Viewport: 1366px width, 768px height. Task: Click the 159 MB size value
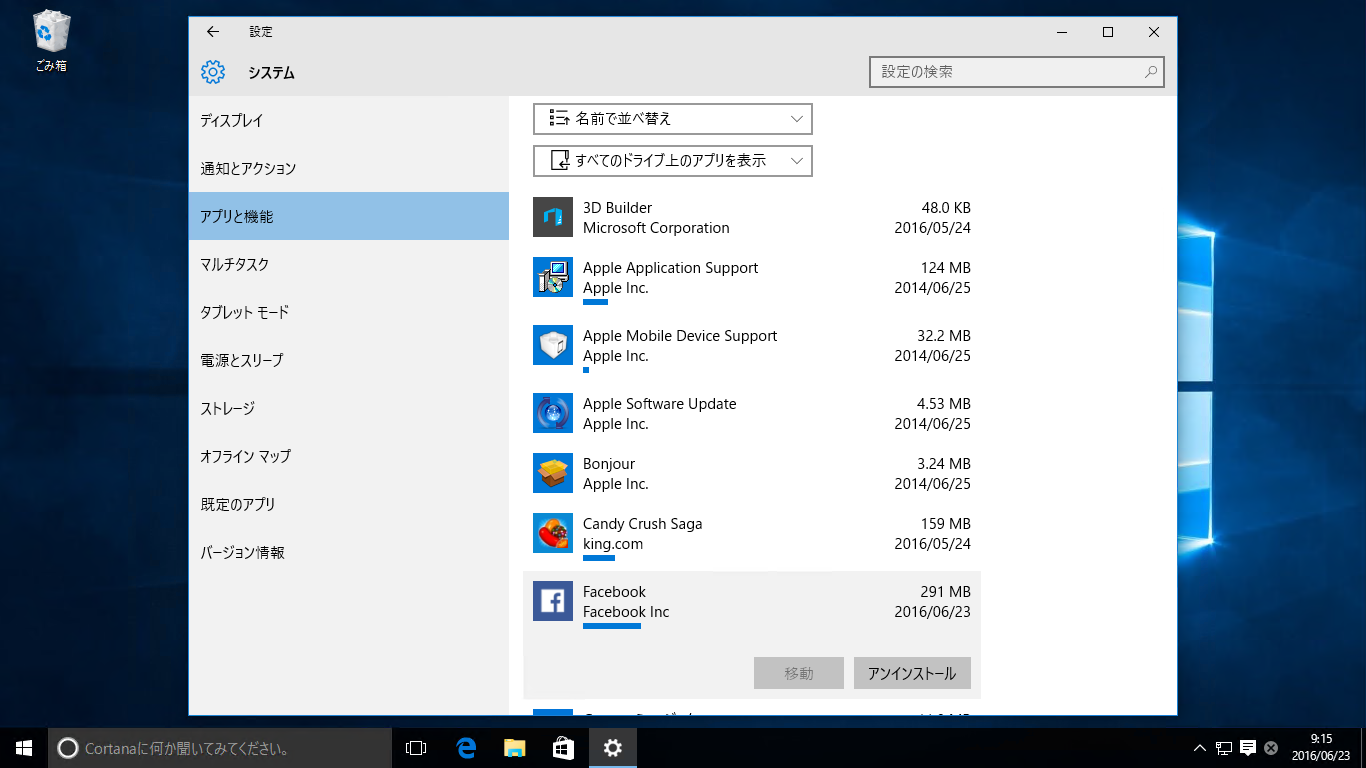pos(945,524)
